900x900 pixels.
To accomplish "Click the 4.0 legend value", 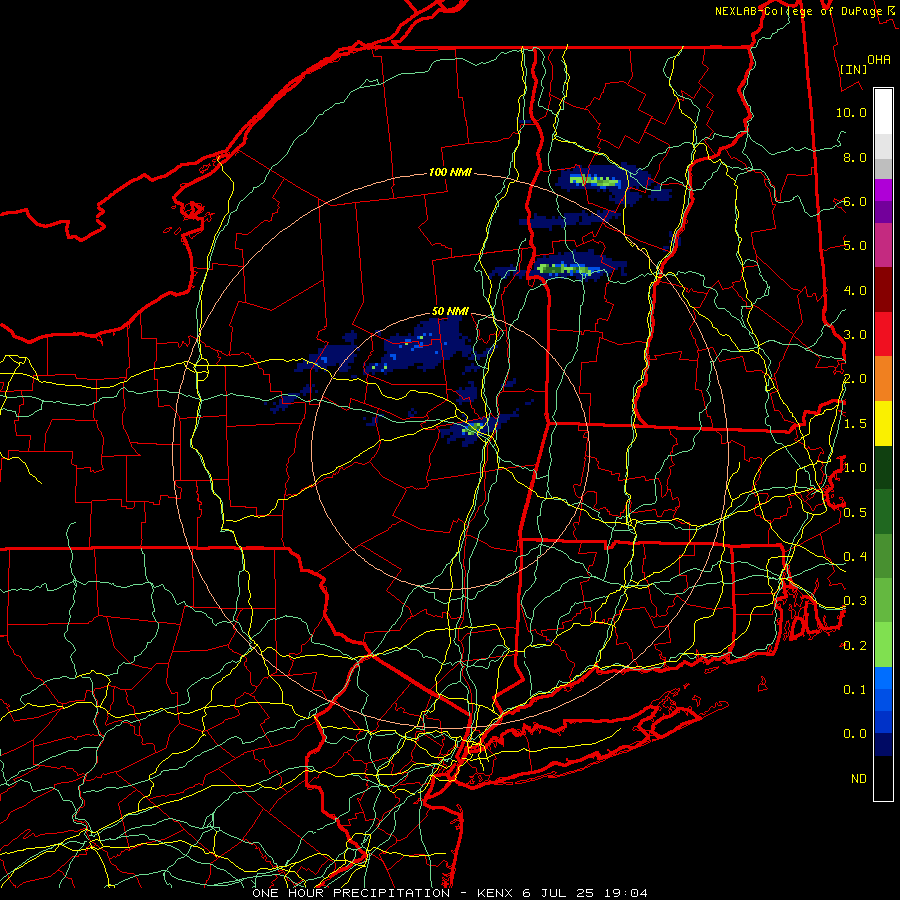I will click(855, 290).
